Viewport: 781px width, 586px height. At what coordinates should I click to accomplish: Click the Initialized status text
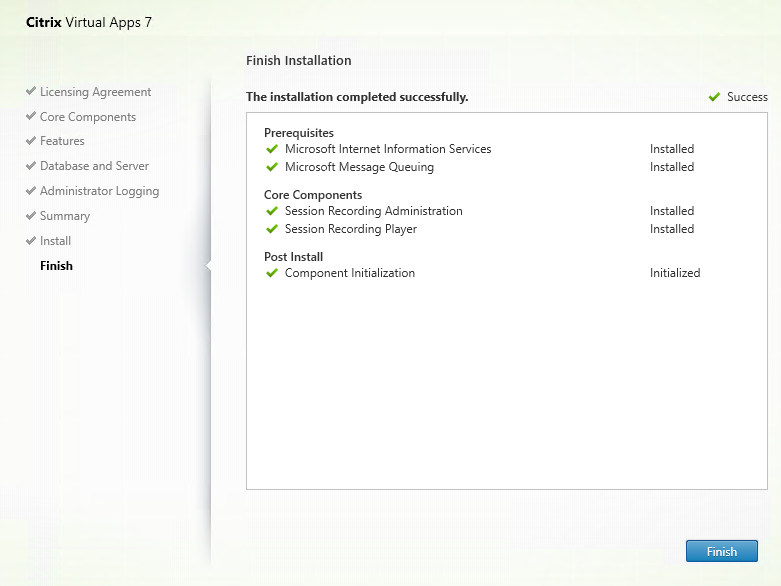point(674,273)
